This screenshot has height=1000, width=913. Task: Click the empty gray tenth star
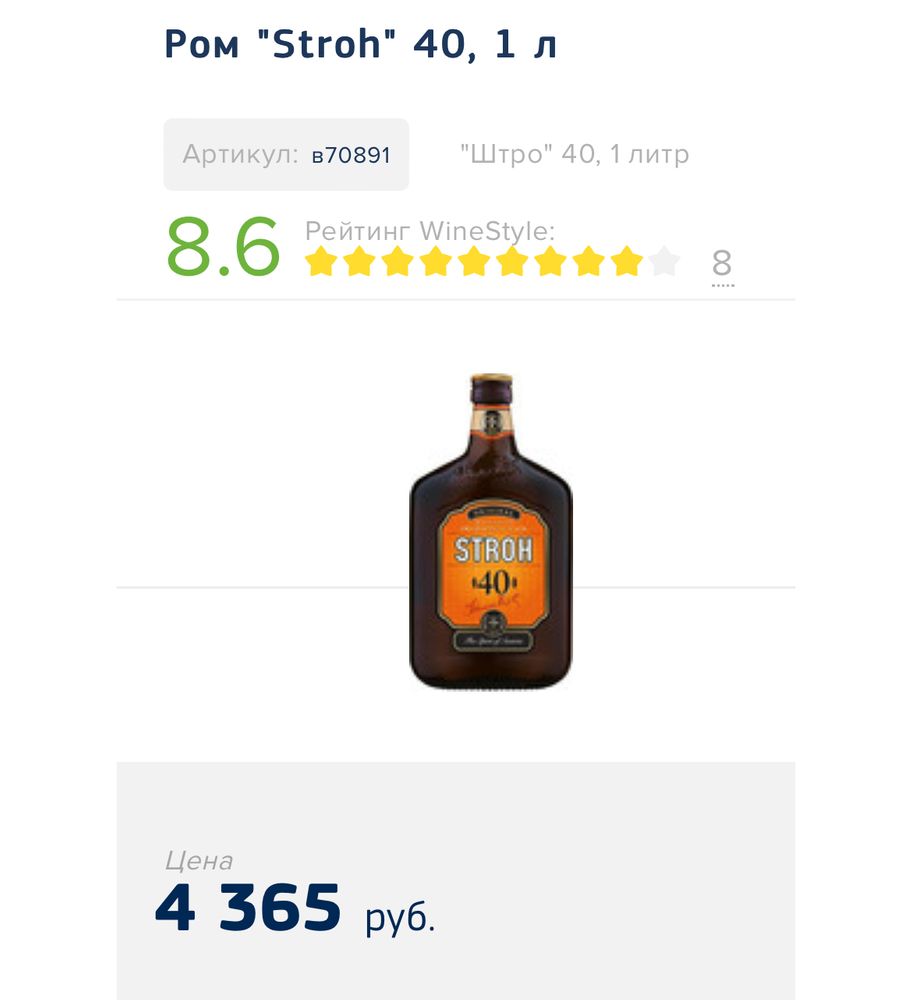point(664,262)
